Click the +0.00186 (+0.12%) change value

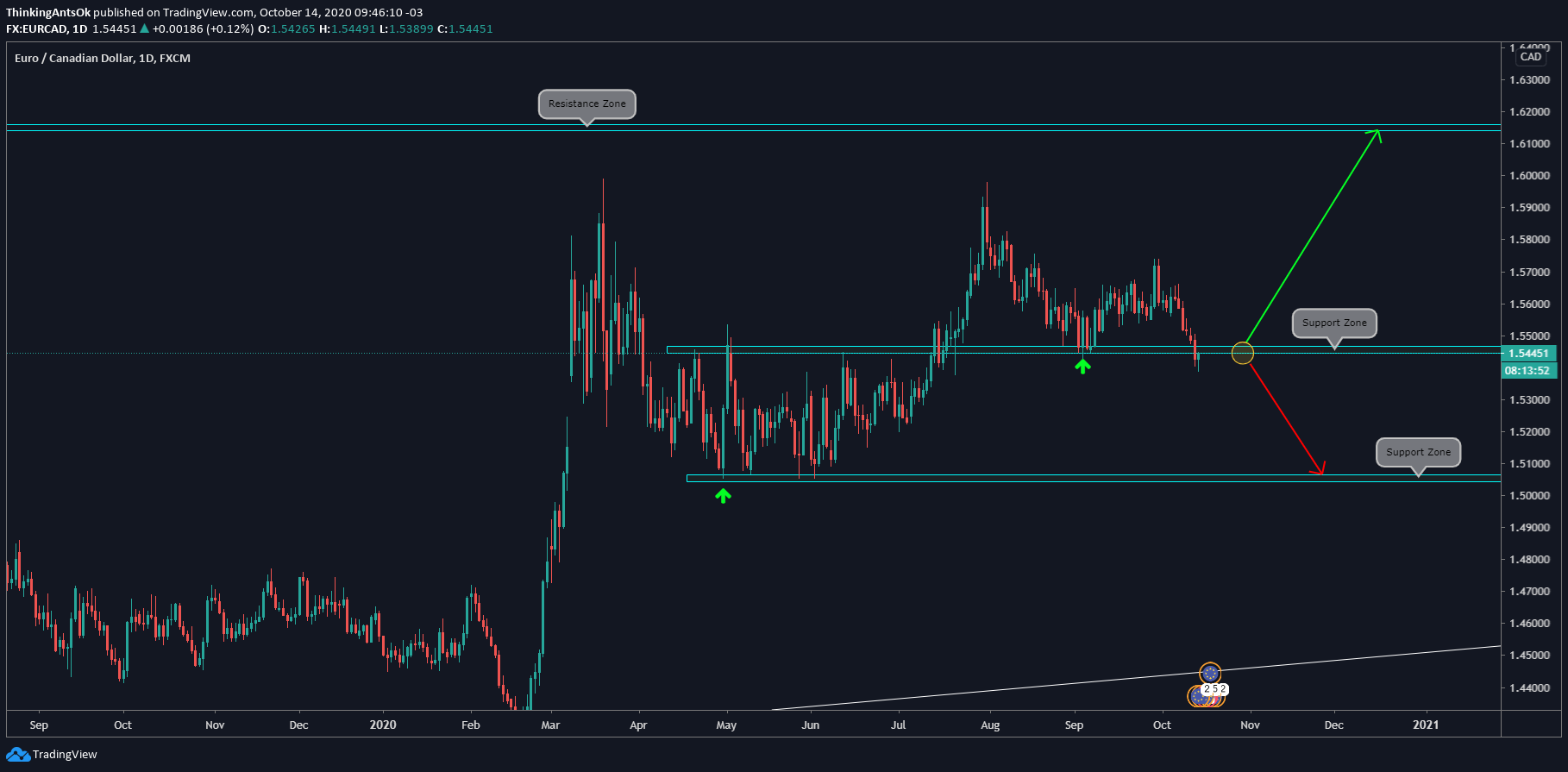tap(204, 28)
